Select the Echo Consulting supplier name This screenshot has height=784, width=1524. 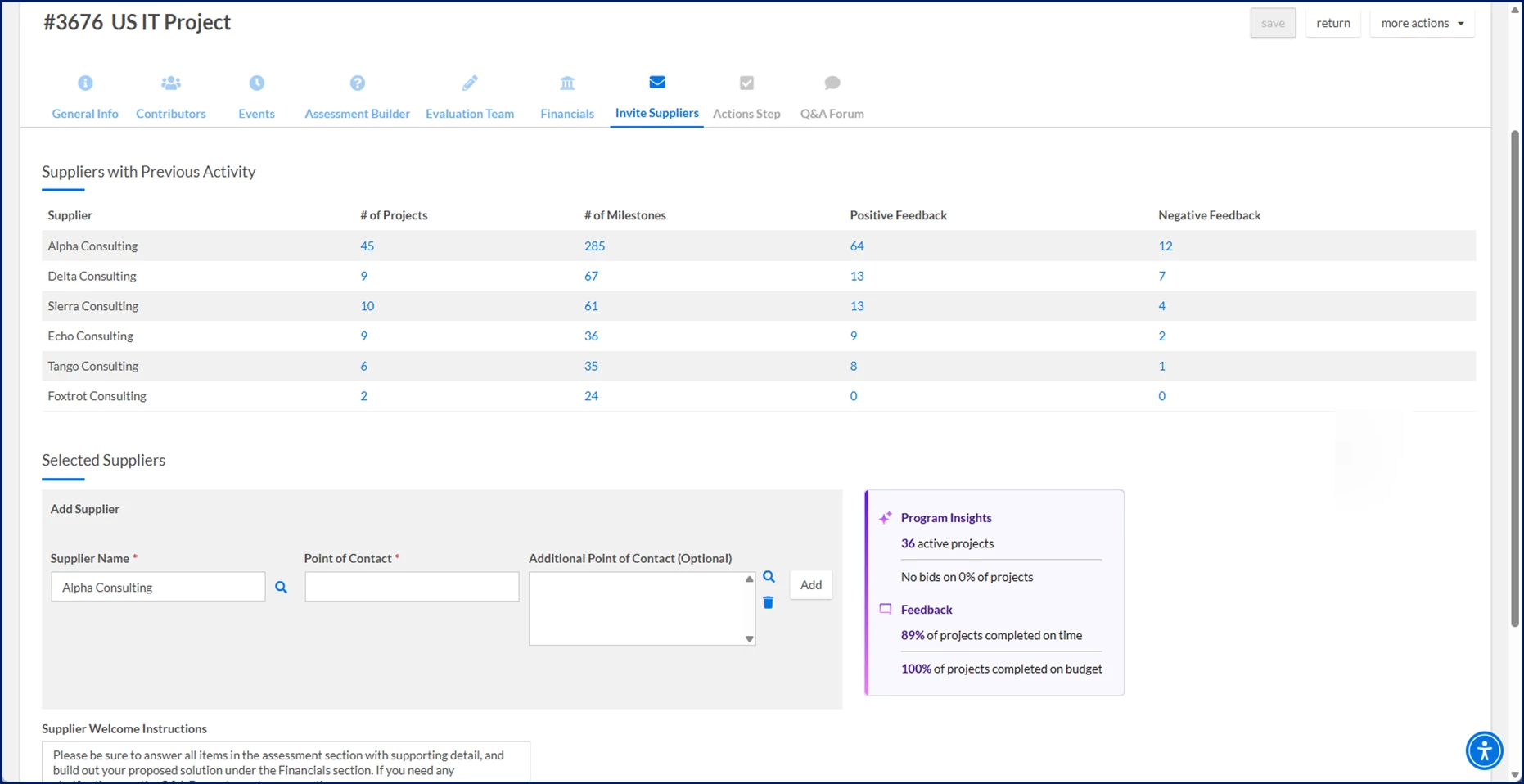coord(90,336)
